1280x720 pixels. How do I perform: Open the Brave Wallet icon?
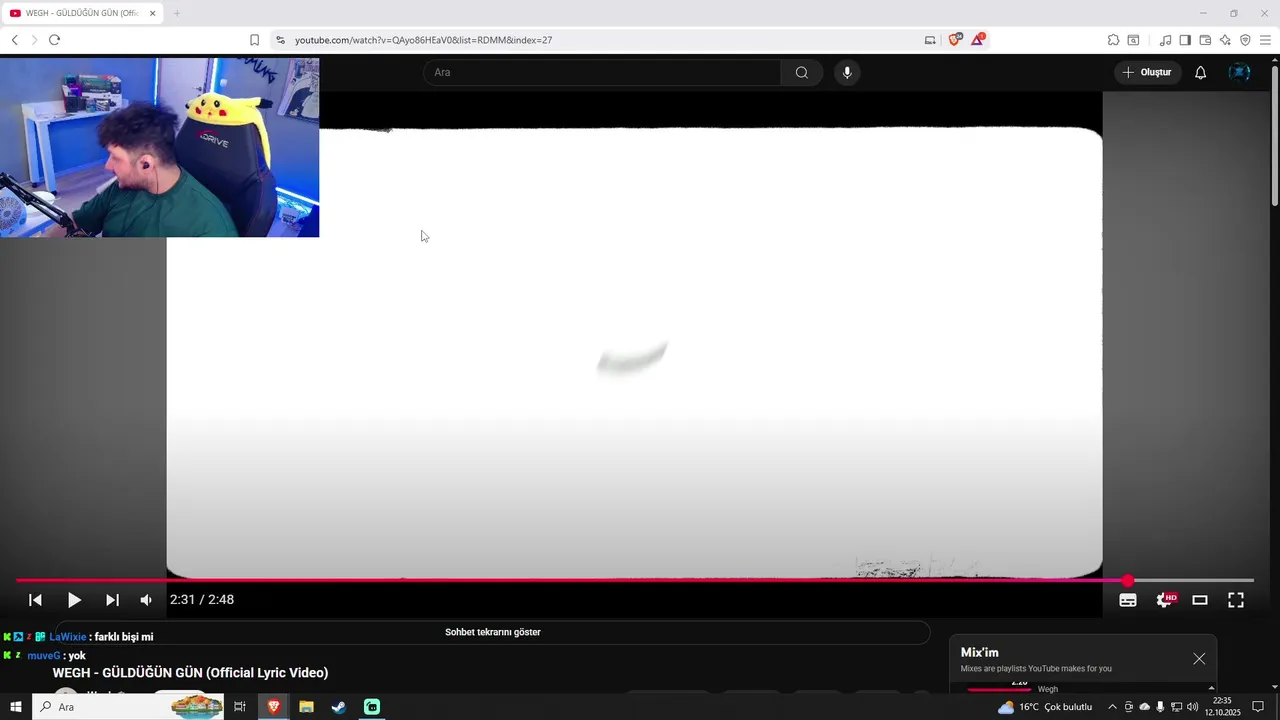1205,40
